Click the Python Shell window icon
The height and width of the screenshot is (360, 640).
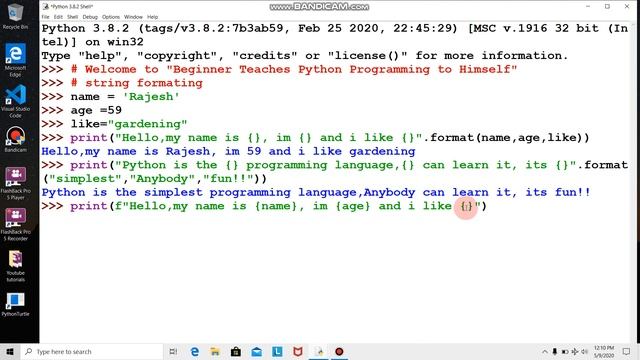(x=46, y=7)
